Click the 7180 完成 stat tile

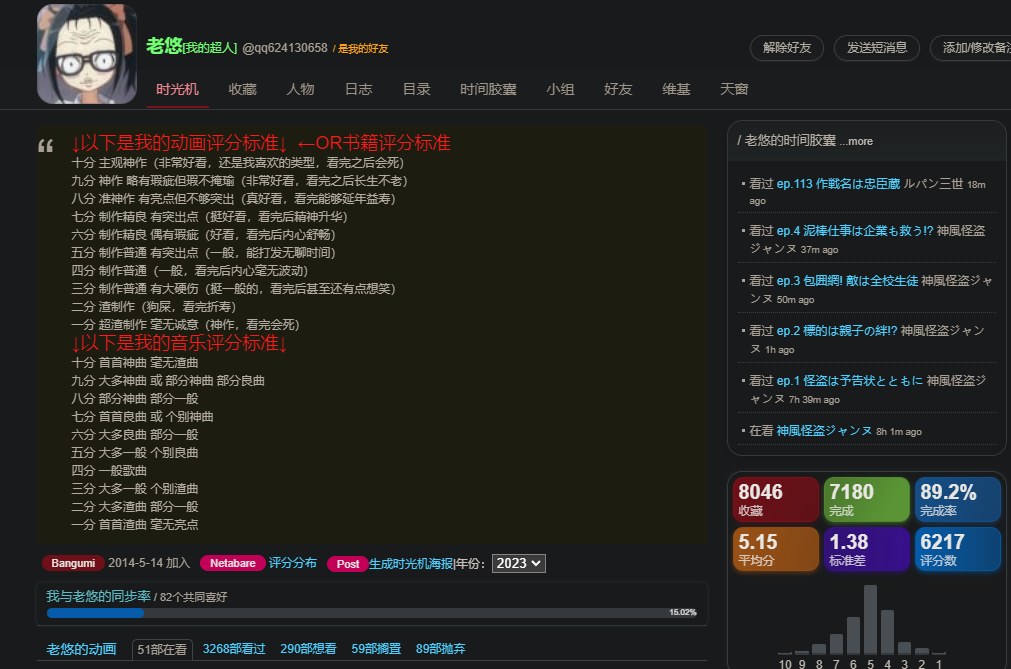pyautogui.click(x=866, y=499)
